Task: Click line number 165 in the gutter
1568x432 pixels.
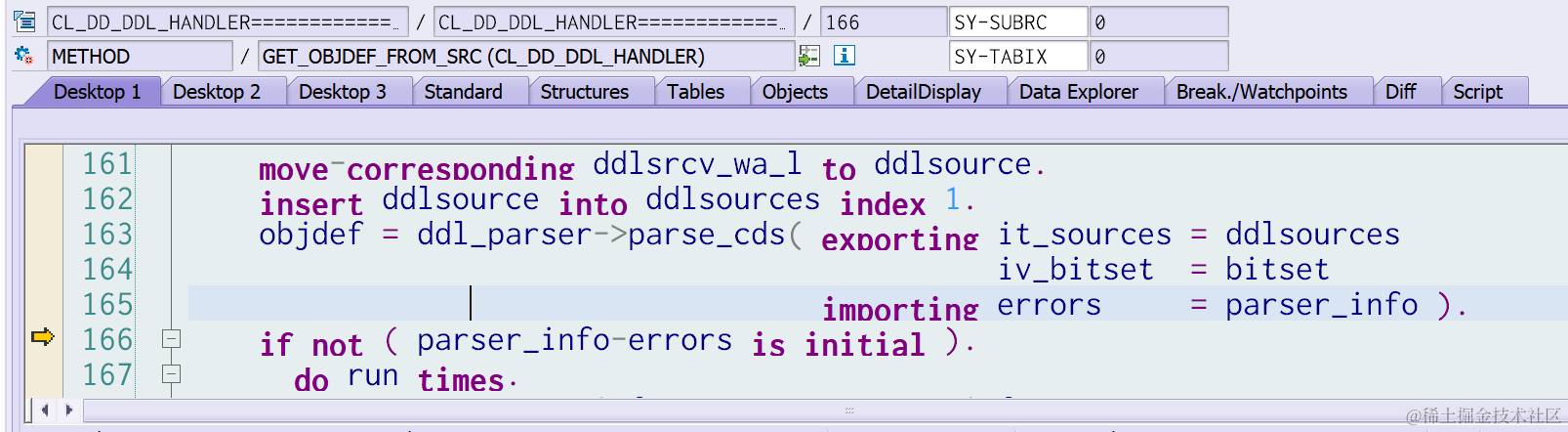Action: pos(106,304)
